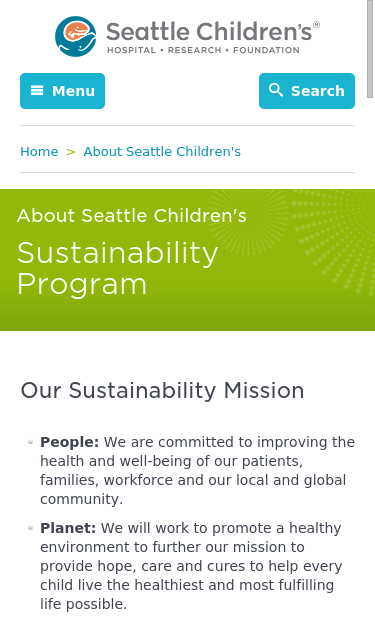
Task: Click the magnifying glass search icon
Action: pos(275,90)
